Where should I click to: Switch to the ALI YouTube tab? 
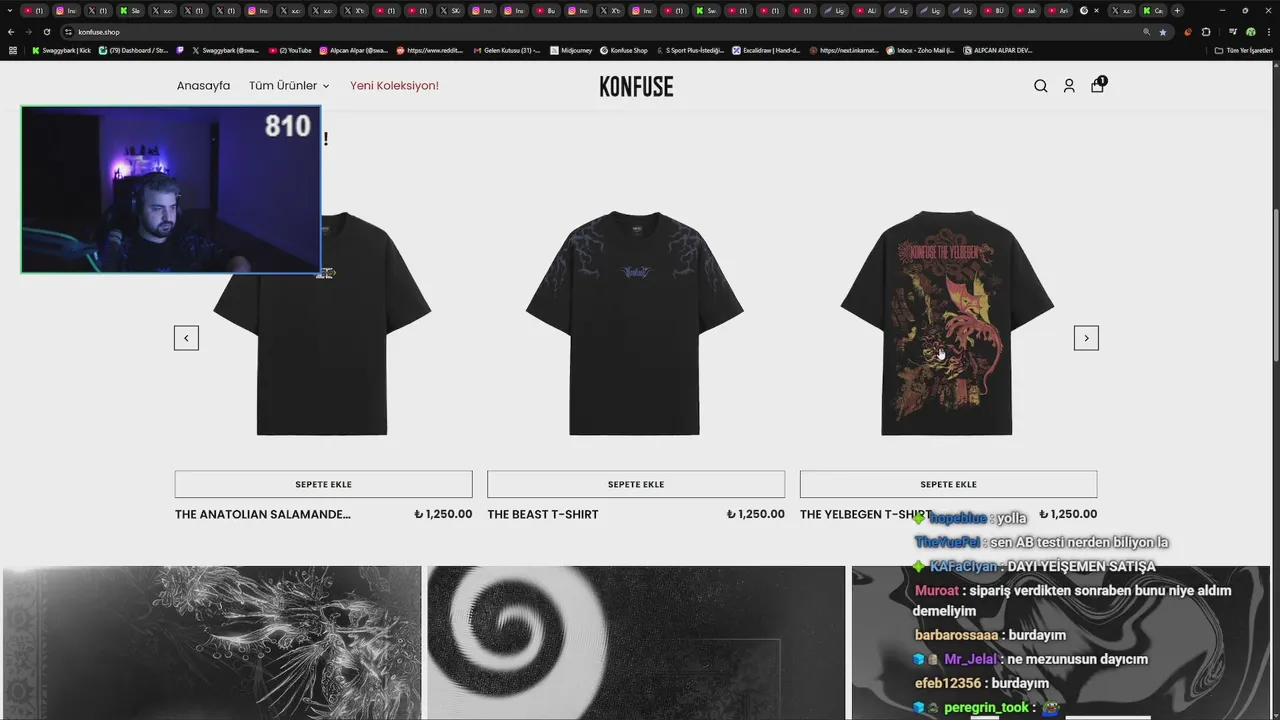pos(865,10)
